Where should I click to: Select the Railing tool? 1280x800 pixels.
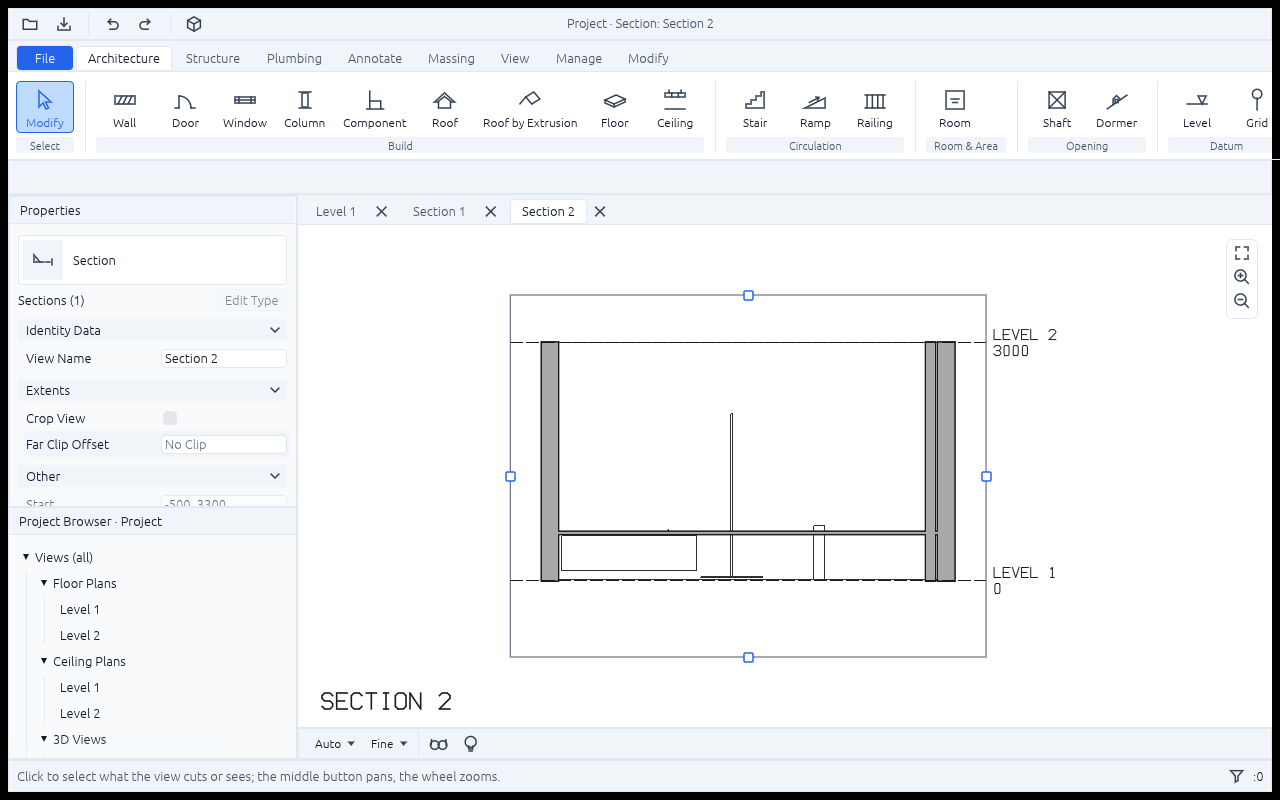pyautogui.click(x=875, y=108)
